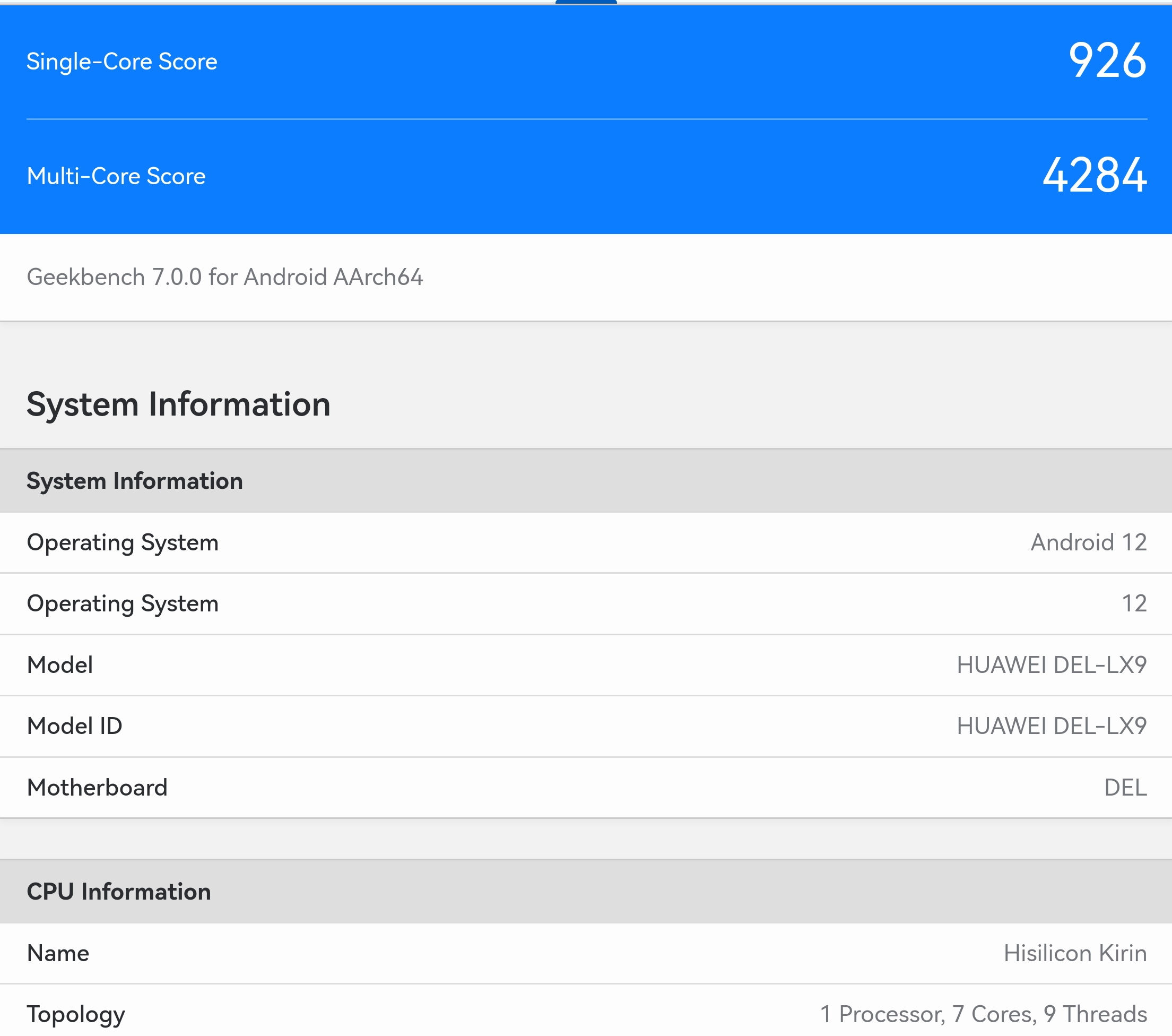Image resolution: width=1172 pixels, height=1036 pixels.
Task: Select the CPU name "Hisilicon Kirin"
Action: 1075,953
